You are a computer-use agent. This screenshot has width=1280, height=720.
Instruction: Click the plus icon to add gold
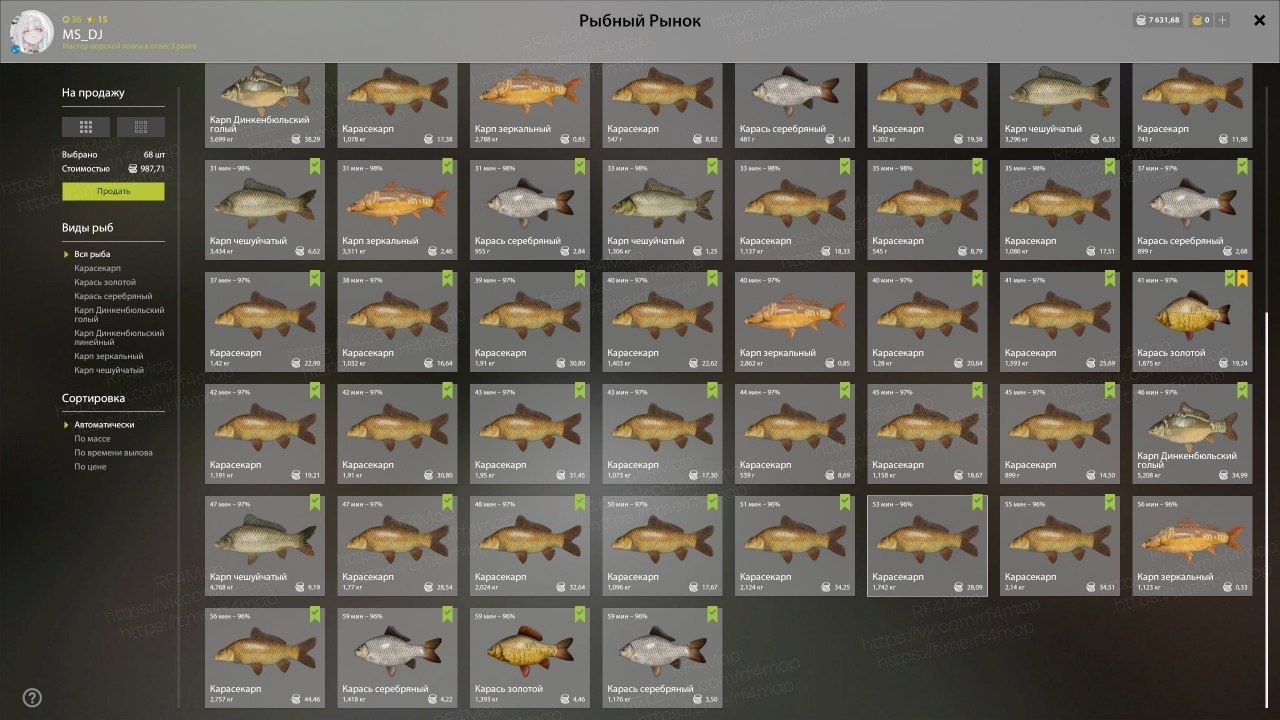point(1222,20)
